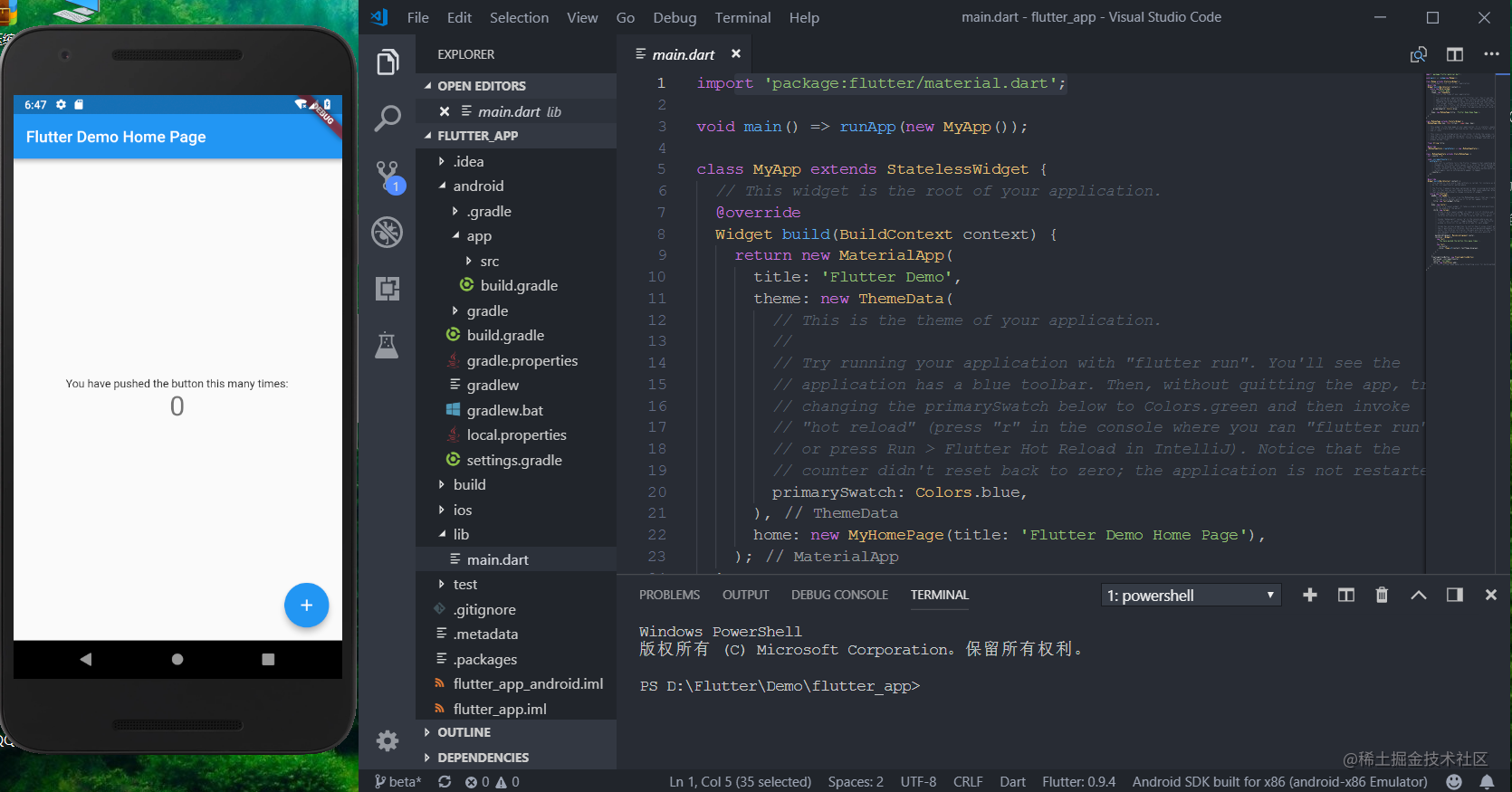Split the editor to the right
1512x792 pixels.
click(1455, 54)
